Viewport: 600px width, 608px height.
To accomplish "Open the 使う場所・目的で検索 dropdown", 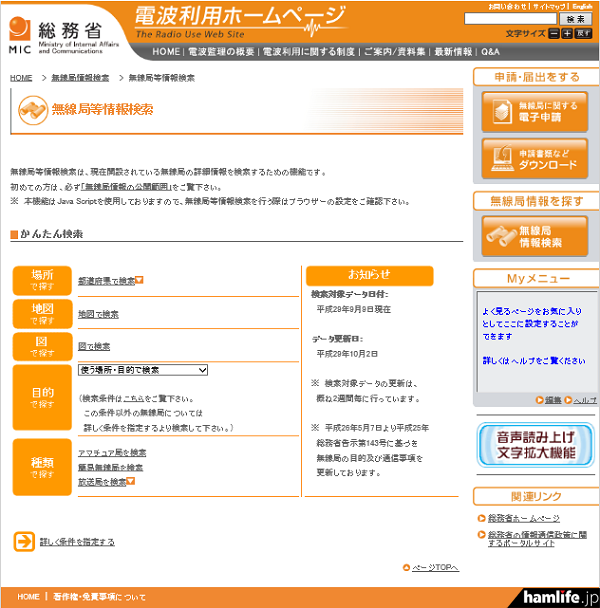I will [143, 370].
